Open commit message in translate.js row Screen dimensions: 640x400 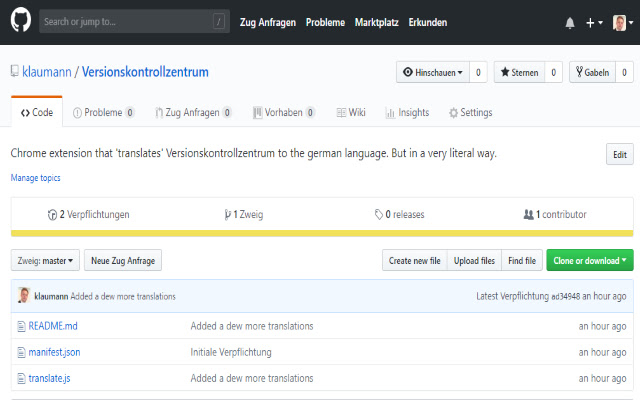[252, 378]
